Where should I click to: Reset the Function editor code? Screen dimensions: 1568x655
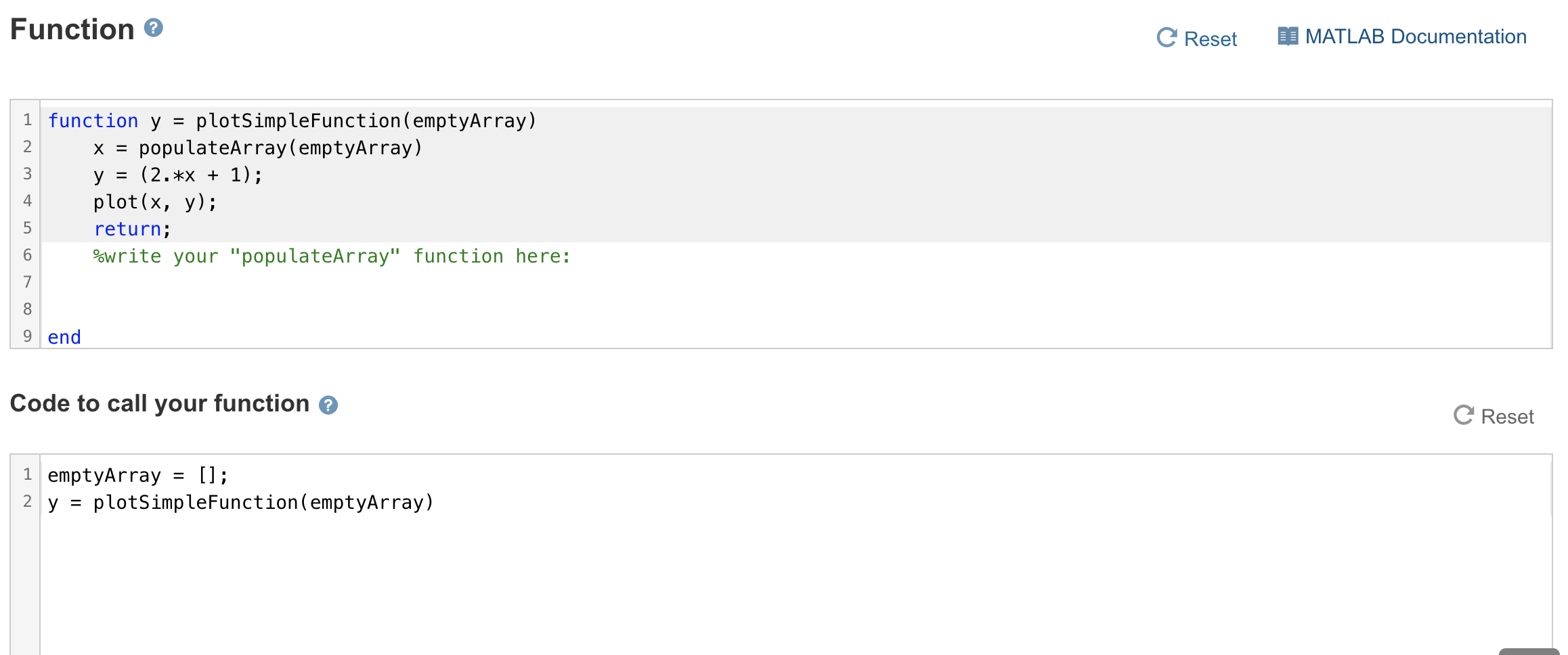pyautogui.click(x=1197, y=38)
